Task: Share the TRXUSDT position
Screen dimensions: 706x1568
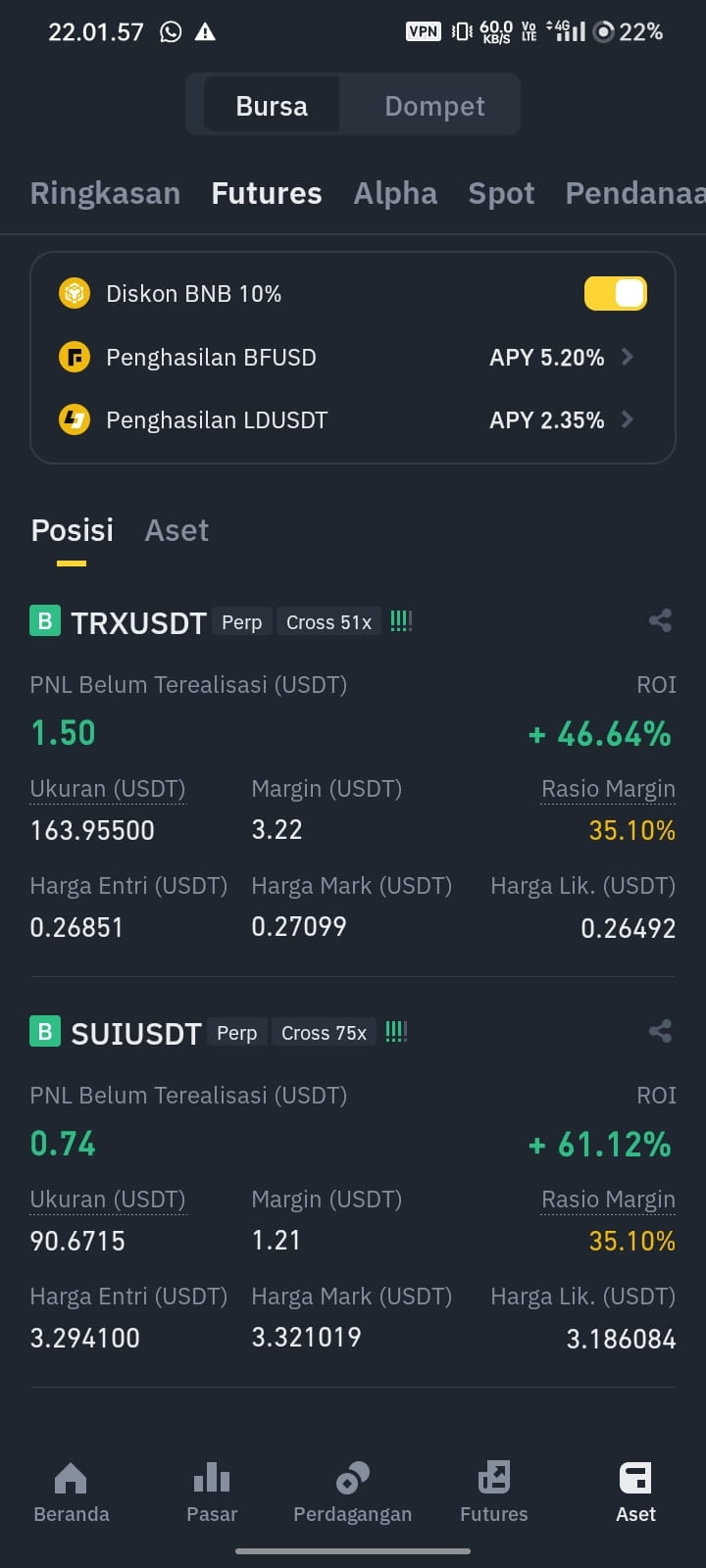Action: tap(660, 620)
